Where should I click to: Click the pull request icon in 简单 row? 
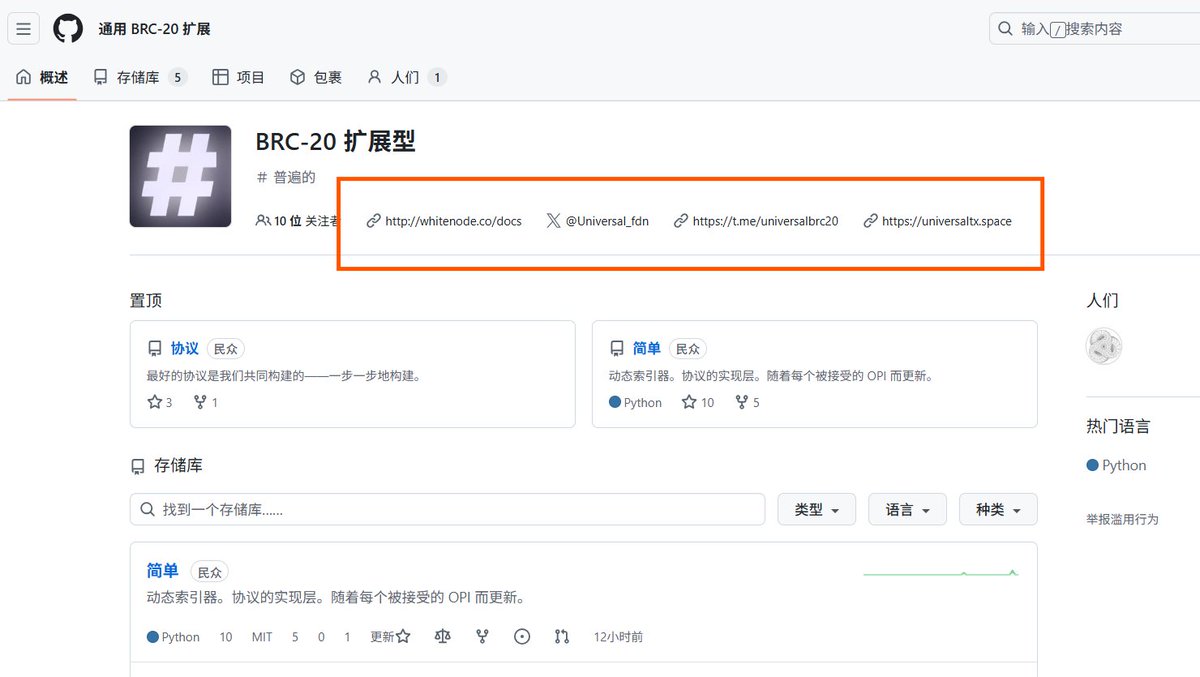tap(561, 636)
